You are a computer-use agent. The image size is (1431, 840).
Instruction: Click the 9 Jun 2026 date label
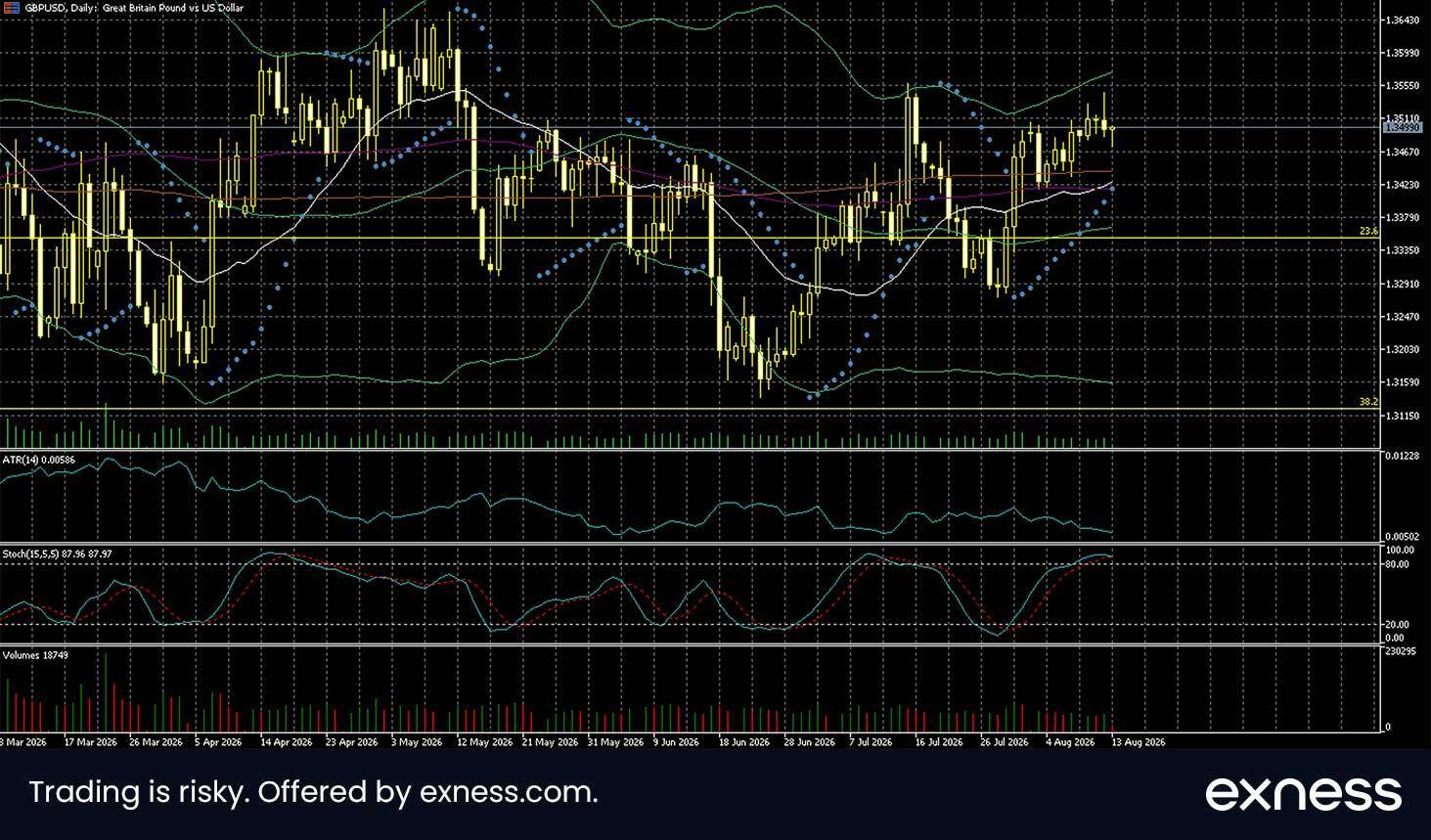pos(676,742)
